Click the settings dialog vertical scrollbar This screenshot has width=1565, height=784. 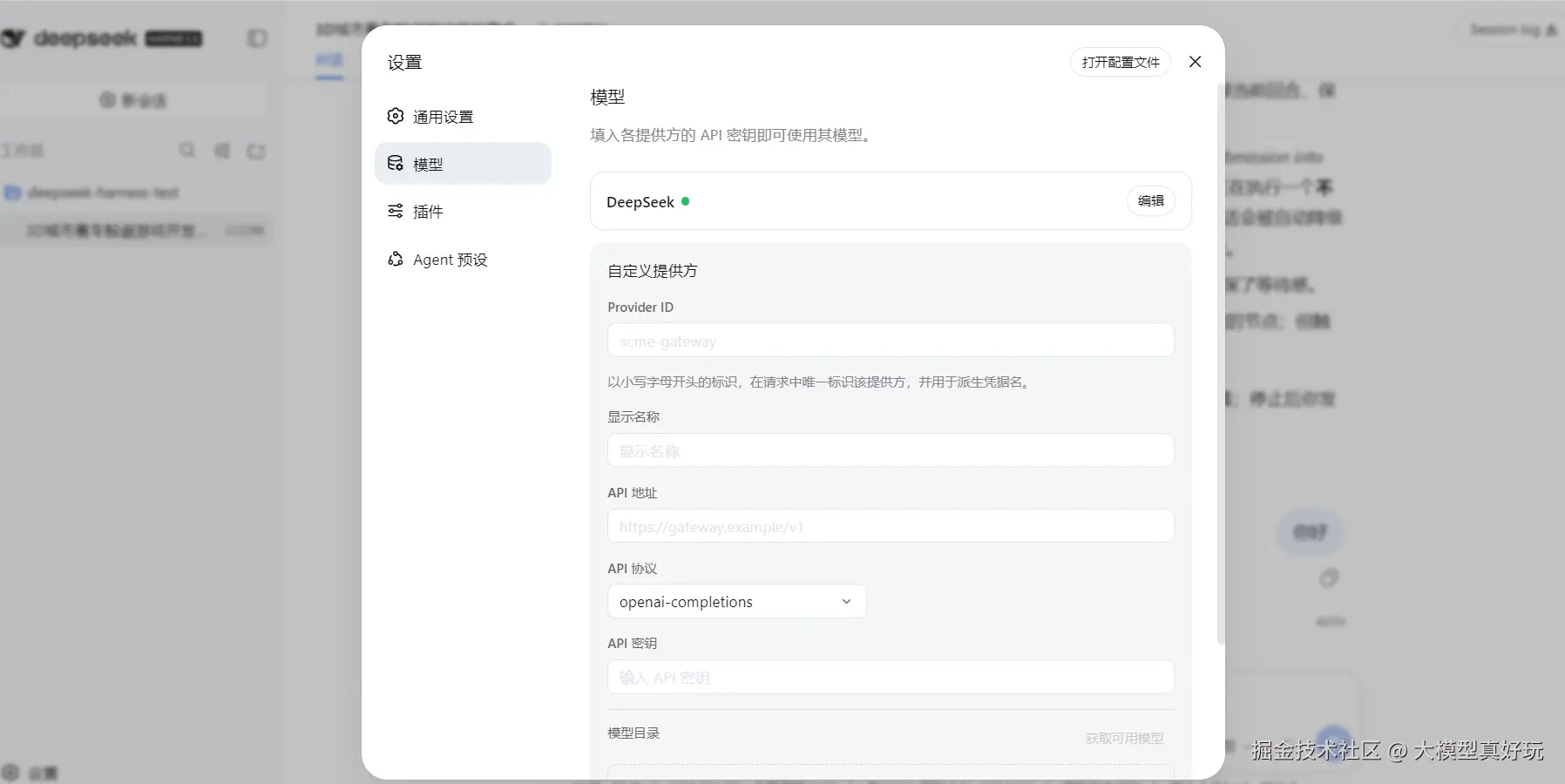[1220, 366]
